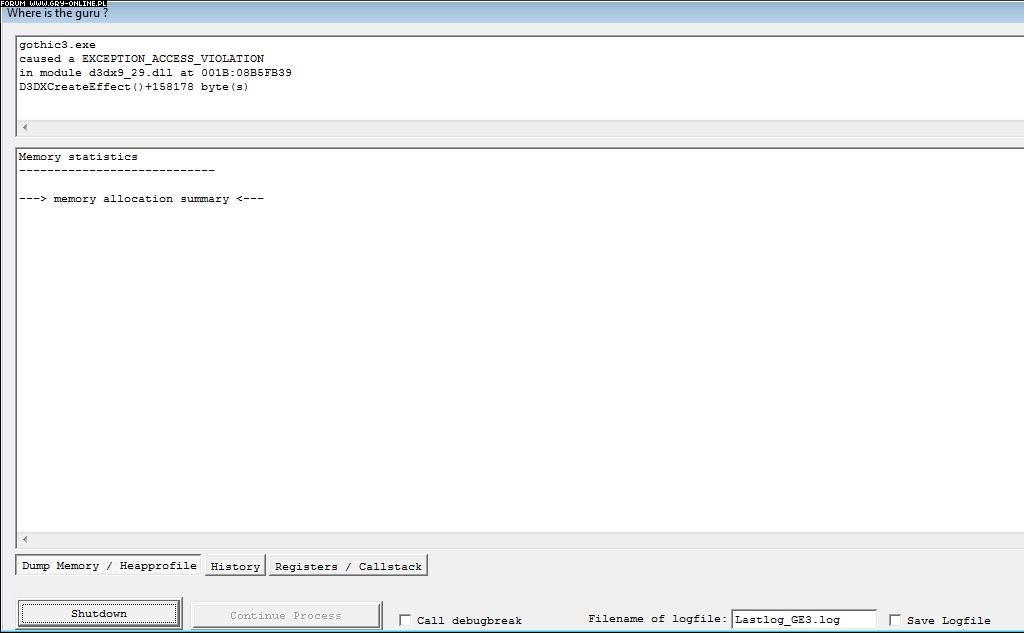Click the error pane horizontal scrollbar track
Image resolution: width=1024 pixels, height=633 pixels.
click(x=520, y=128)
